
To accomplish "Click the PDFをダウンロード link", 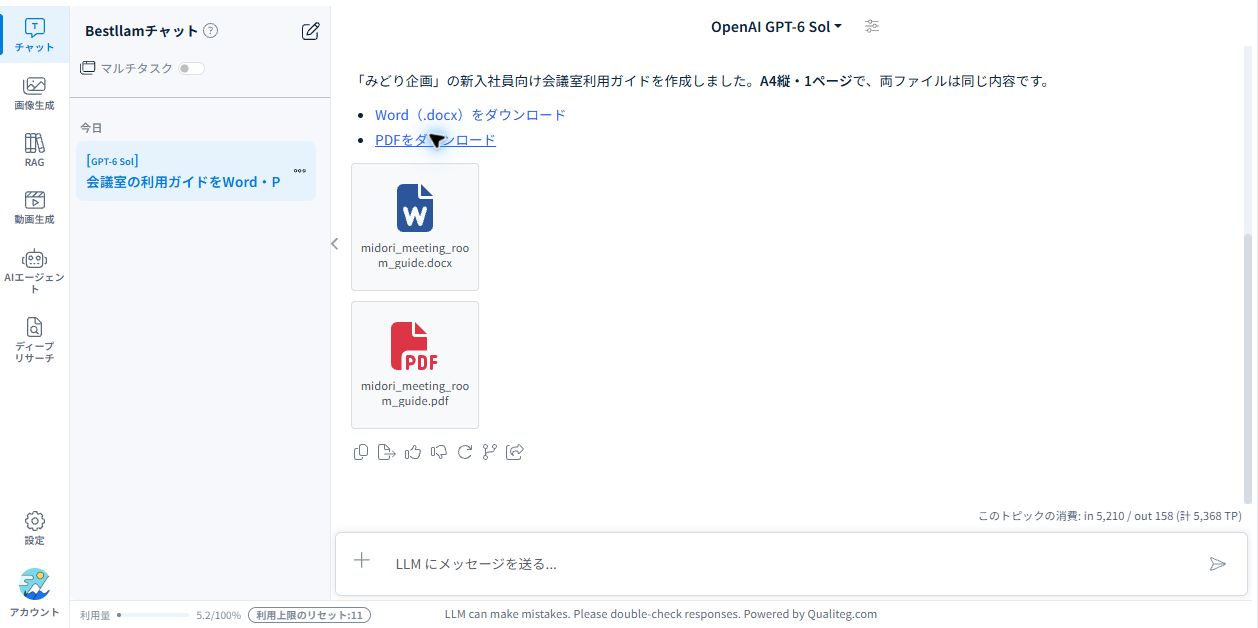I will pos(435,140).
